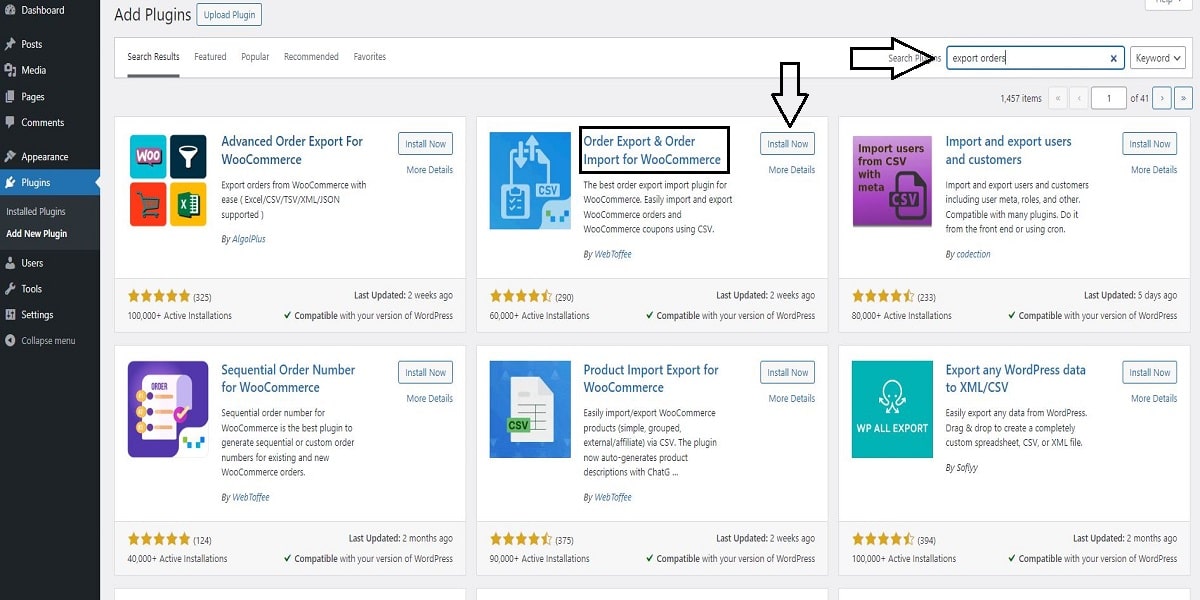Screen dimensions: 1200x600
Task: Click the Appearance brush icon
Action: (10, 157)
